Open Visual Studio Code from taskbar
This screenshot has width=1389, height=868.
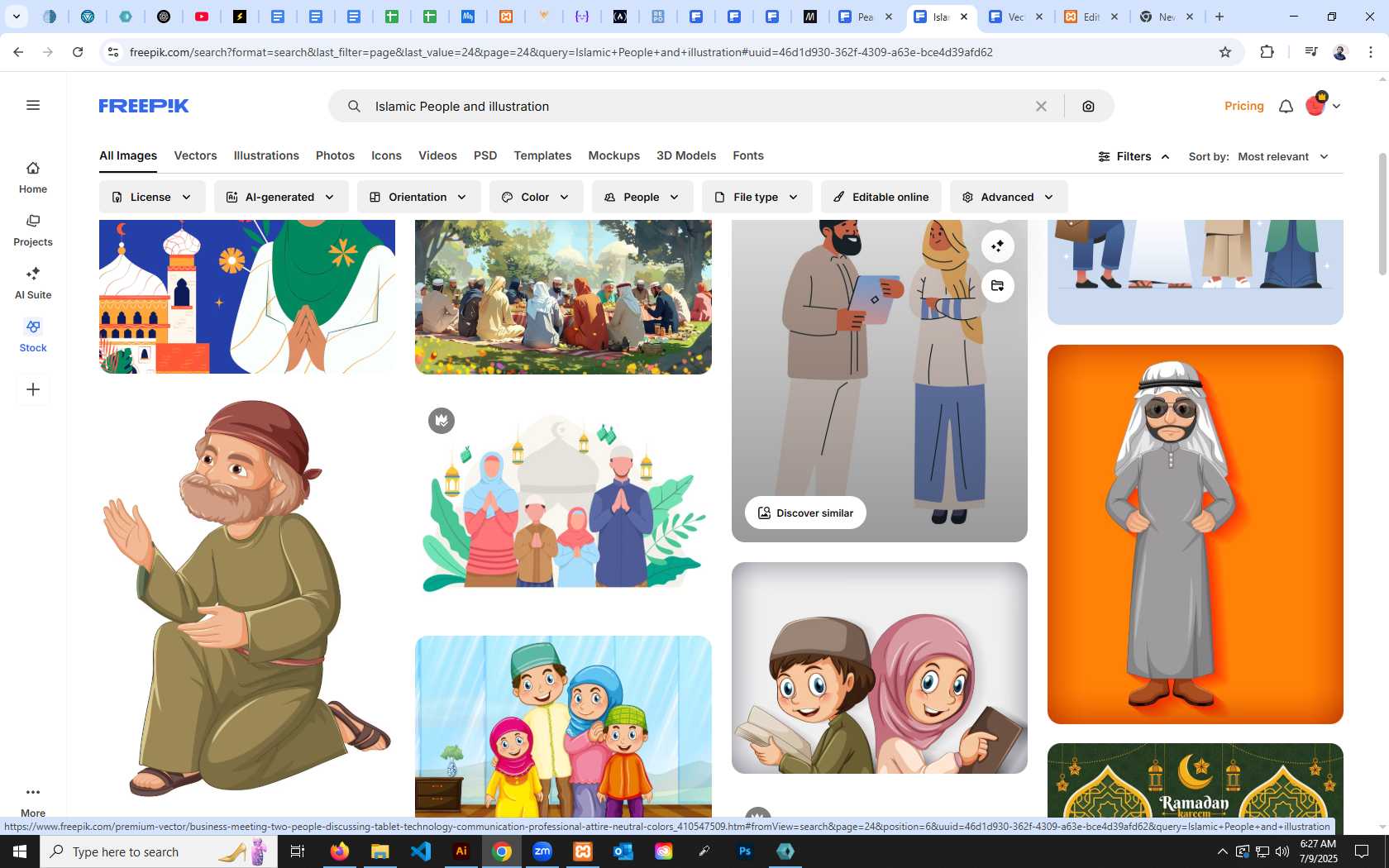pos(421,851)
